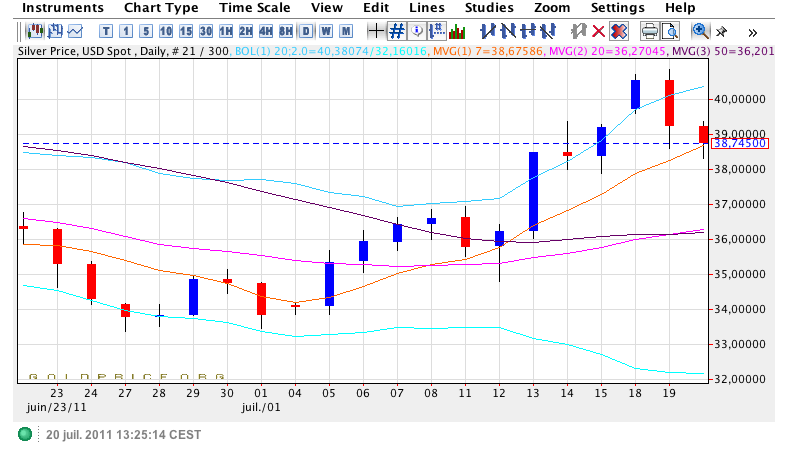Click the red X delete line icon

[x=598, y=30]
